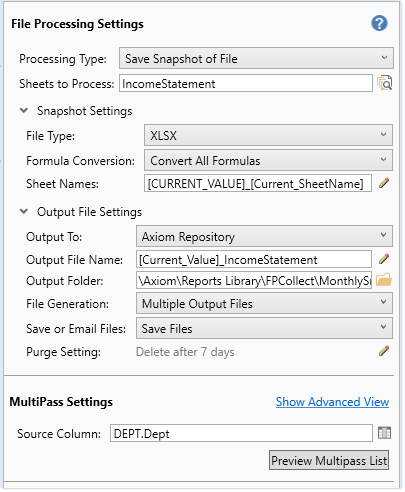Click into the Sheets to Process field
Image resolution: width=405 pixels, height=492 pixels.
[x=246, y=83]
